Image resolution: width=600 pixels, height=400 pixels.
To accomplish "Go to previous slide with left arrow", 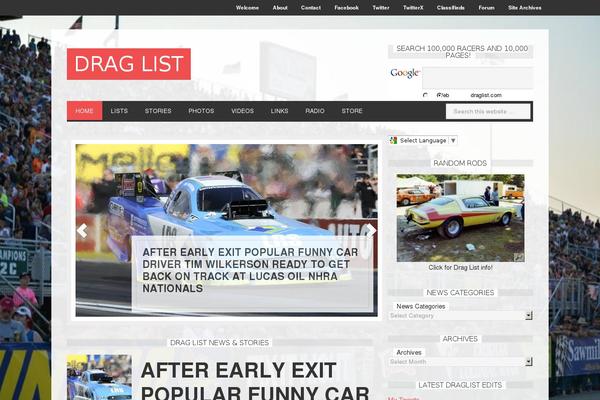I will click(82, 231).
